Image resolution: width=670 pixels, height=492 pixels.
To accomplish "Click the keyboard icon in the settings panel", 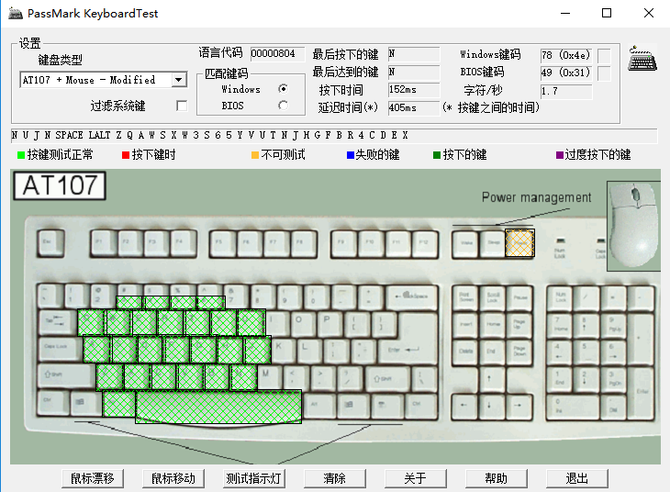I will [642, 60].
